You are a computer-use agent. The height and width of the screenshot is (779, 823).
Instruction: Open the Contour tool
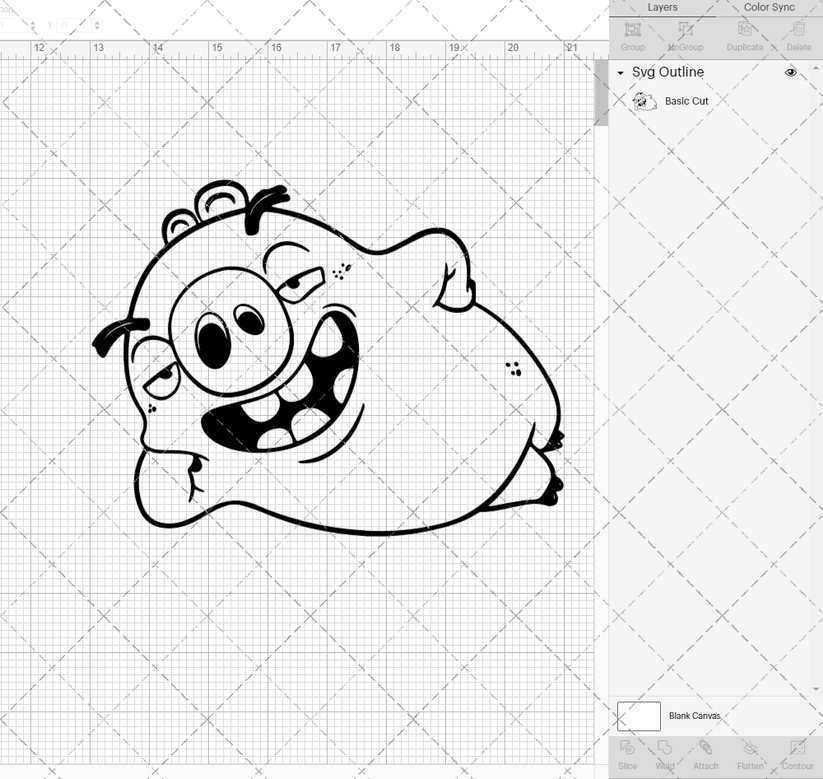coord(797,755)
